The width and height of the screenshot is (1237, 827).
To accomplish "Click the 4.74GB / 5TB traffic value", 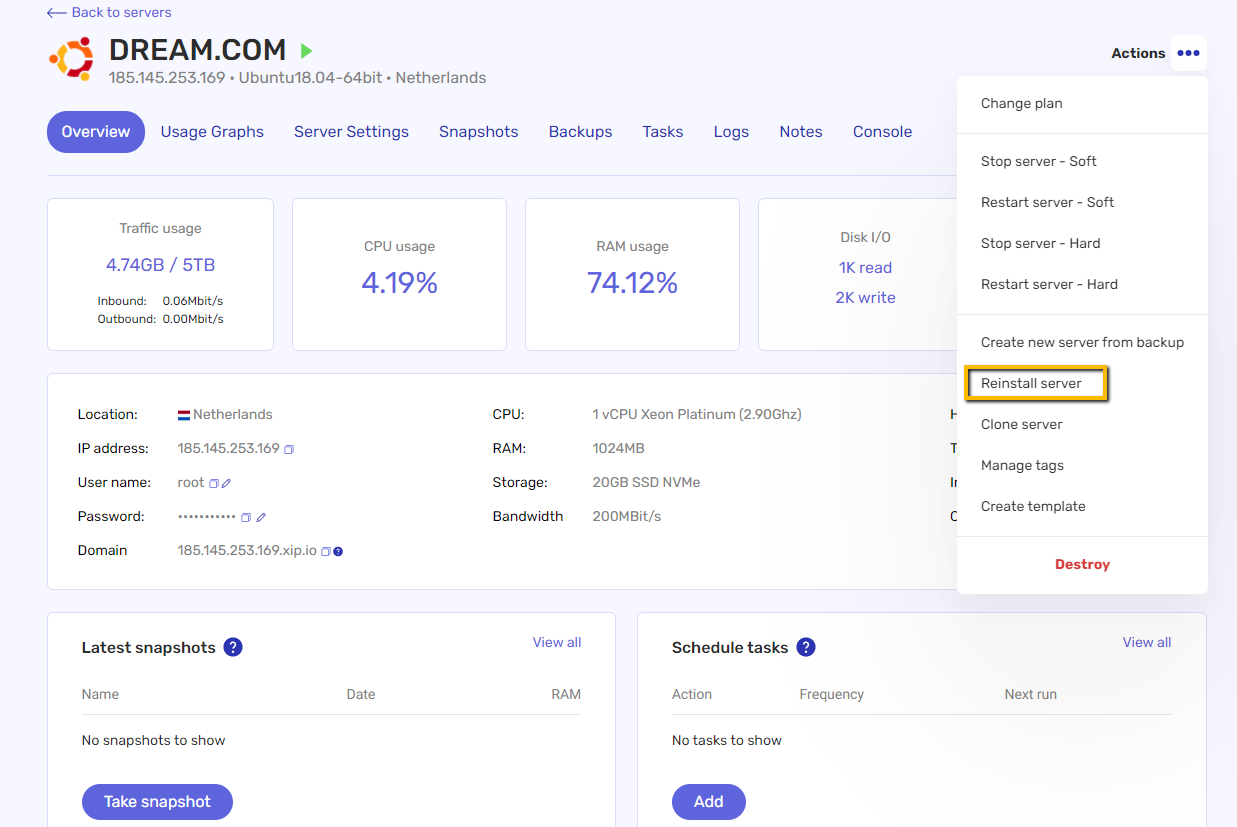I will [x=160, y=265].
